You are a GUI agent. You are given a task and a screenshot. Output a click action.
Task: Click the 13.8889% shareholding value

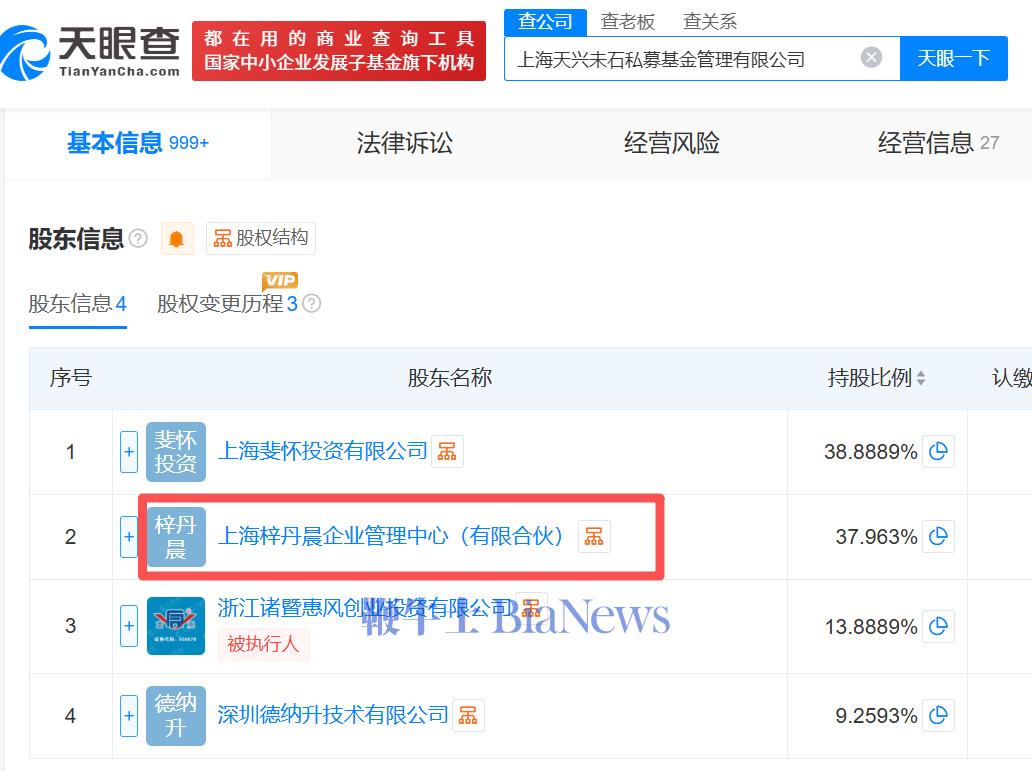coord(871,626)
